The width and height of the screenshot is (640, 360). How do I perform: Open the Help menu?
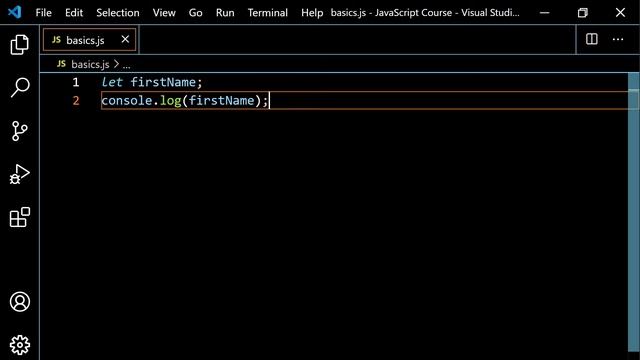coord(312,13)
